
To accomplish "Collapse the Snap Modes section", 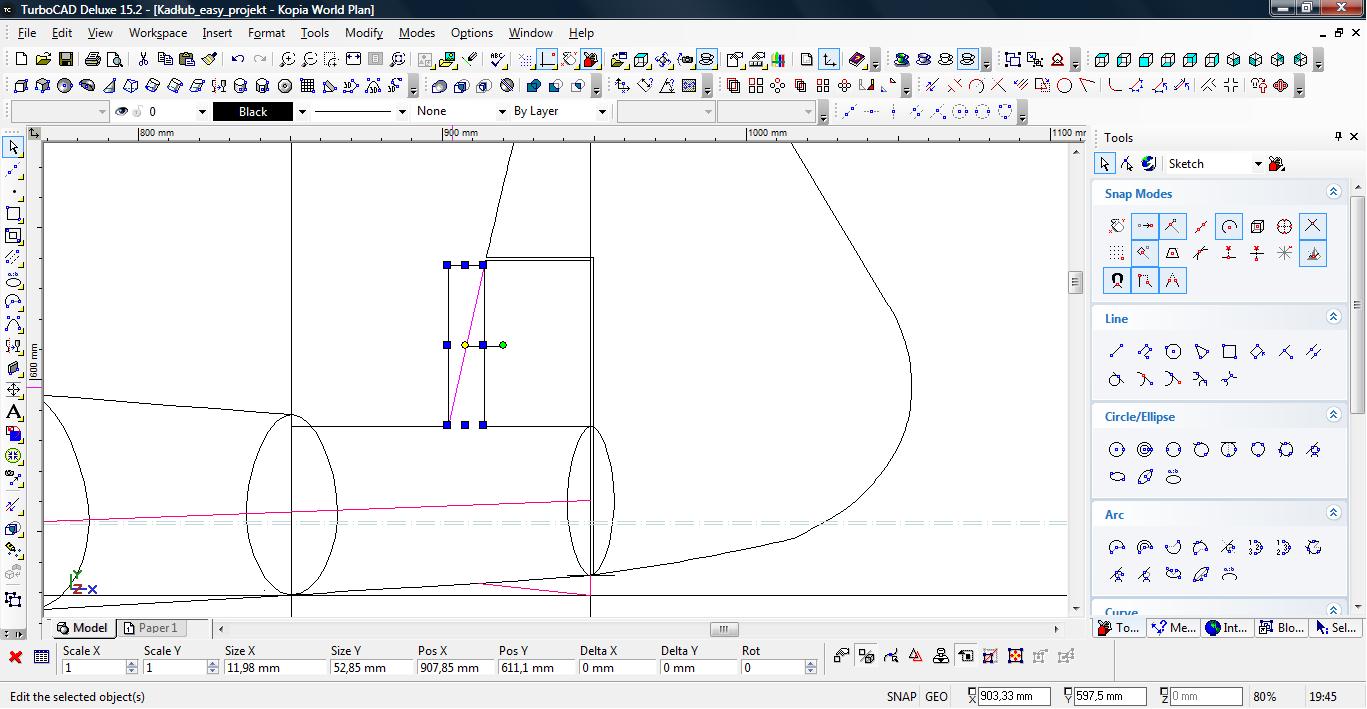I will pyautogui.click(x=1333, y=192).
